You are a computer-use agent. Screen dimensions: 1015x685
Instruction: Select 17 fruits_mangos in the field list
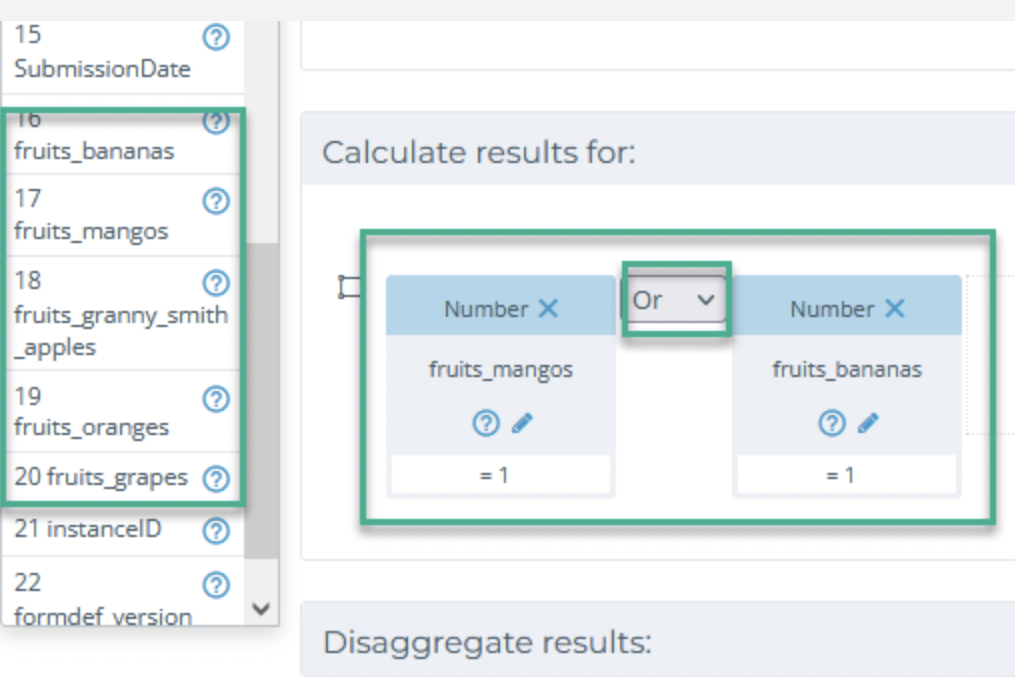tap(123, 216)
